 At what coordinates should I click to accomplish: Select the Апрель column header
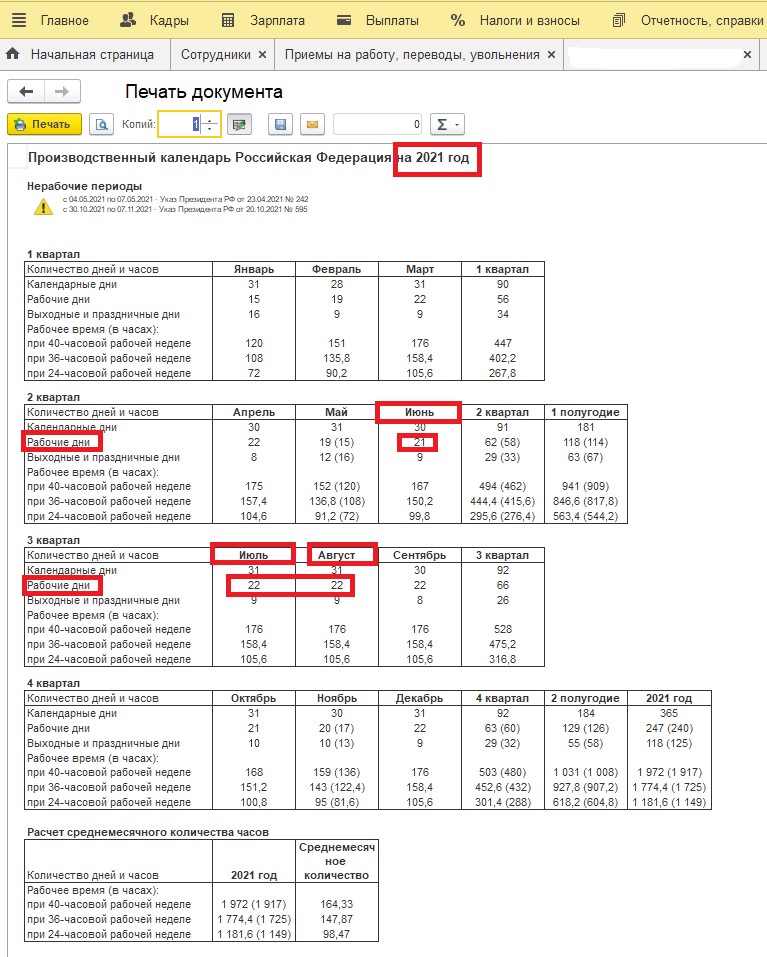pyautogui.click(x=254, y=412)
